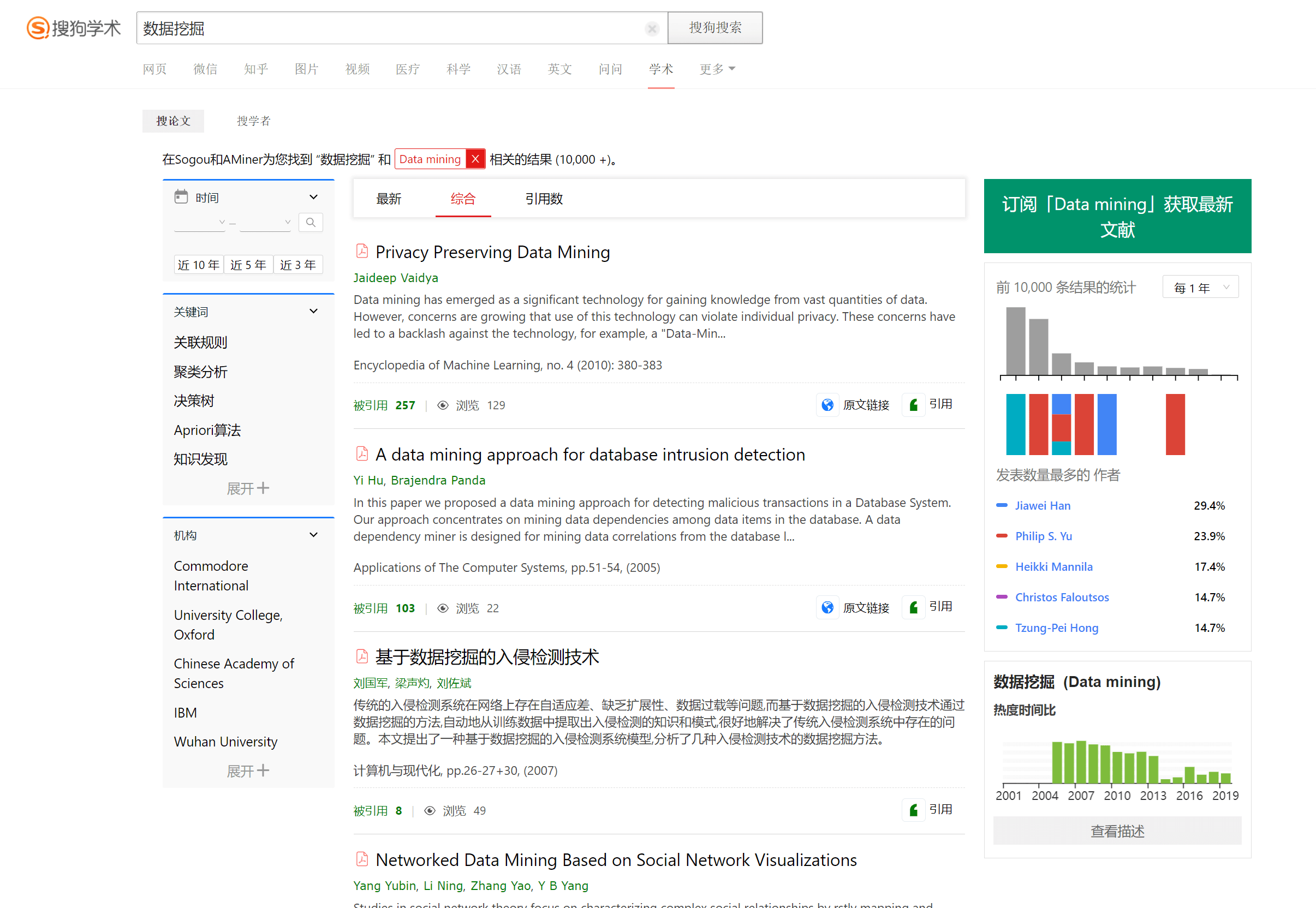Click the eye view icon beside 浏览 22

(x=443, y=608)
